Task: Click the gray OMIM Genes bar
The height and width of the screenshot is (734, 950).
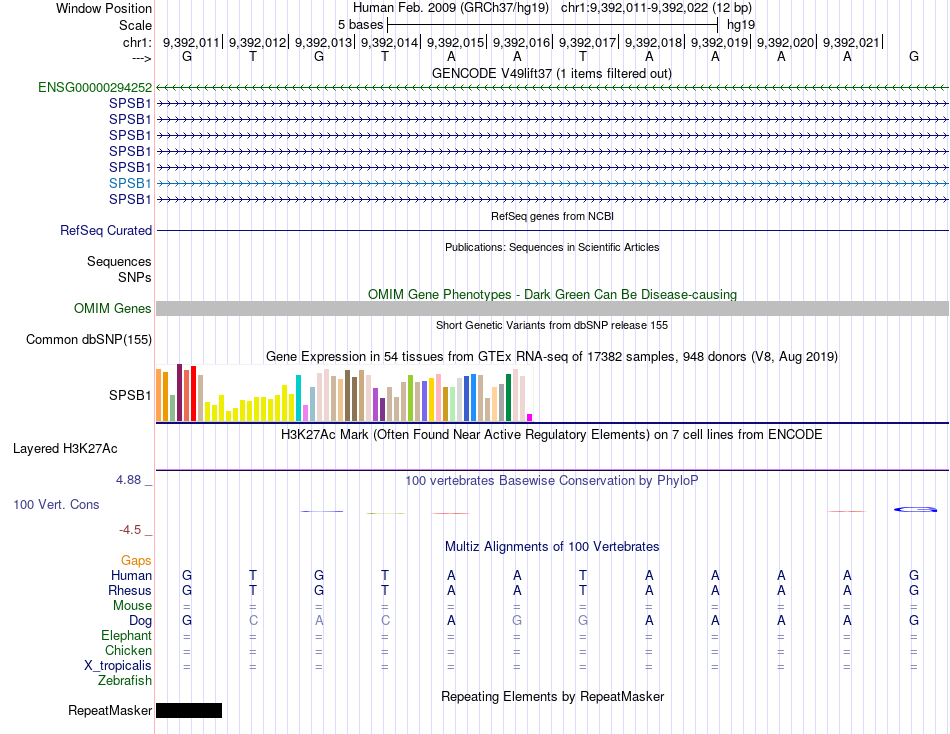Action: (x=552, y=309)
